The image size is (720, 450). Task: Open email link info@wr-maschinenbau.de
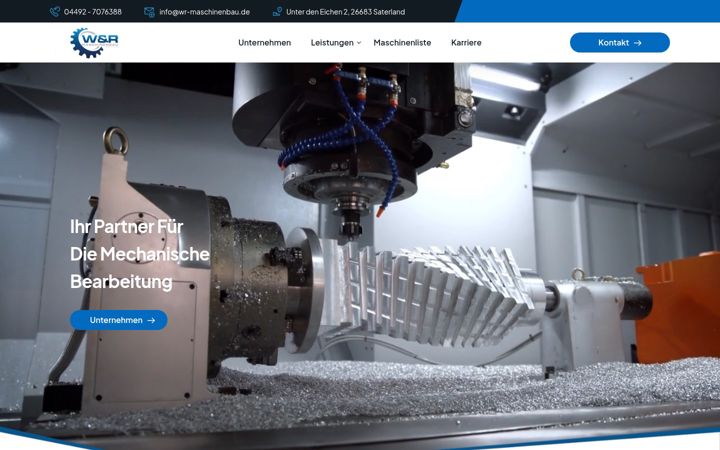204,12
